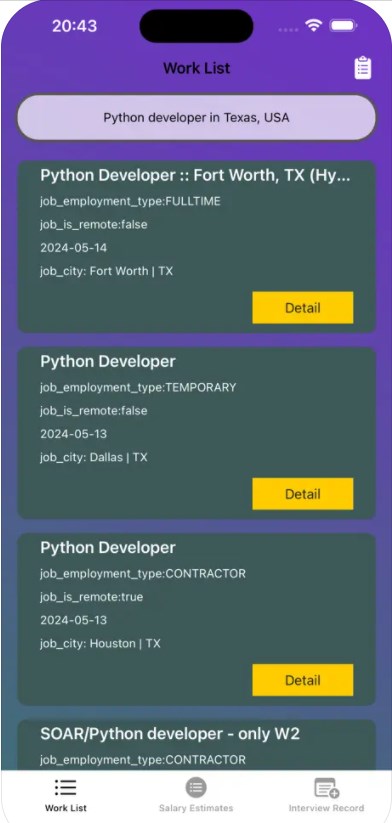Tap job_city: Dallas | TX text

point(94,457)
